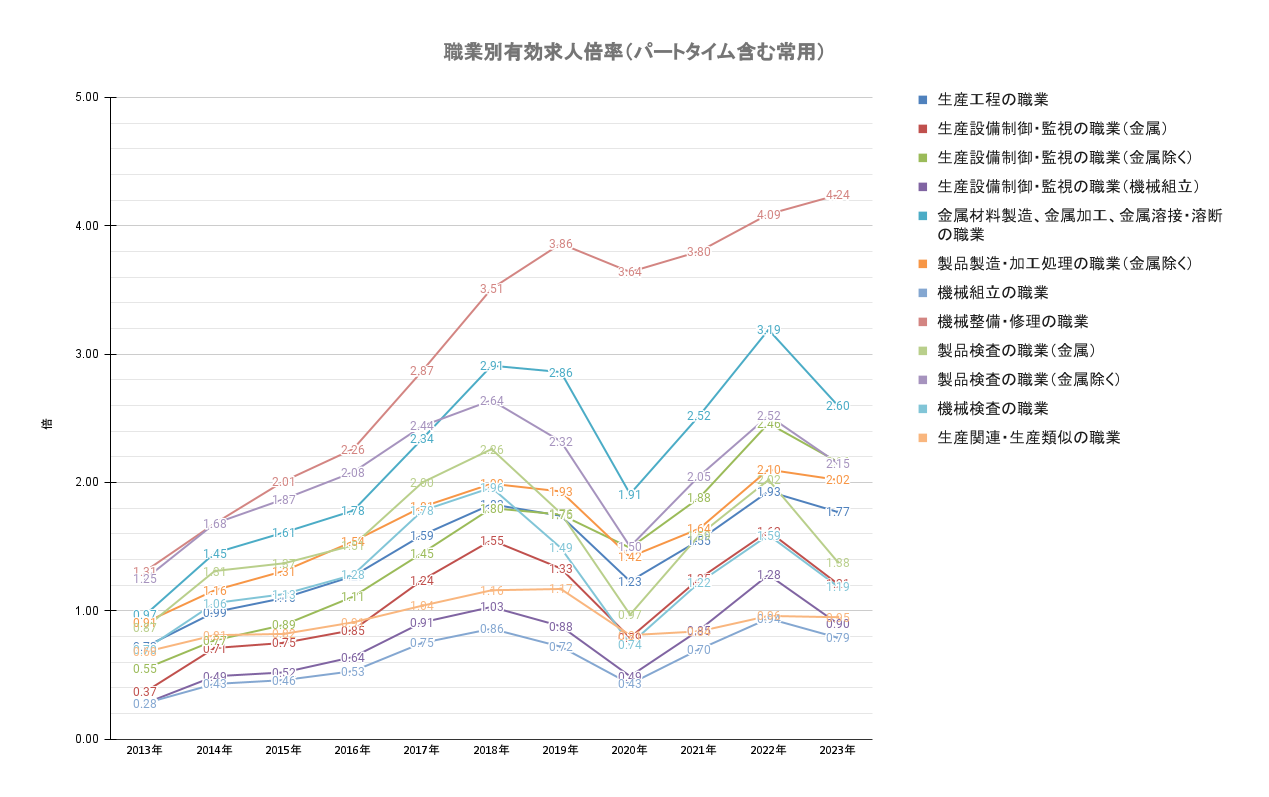Click the 2018年 label on the x-axis

pos(491,750)
